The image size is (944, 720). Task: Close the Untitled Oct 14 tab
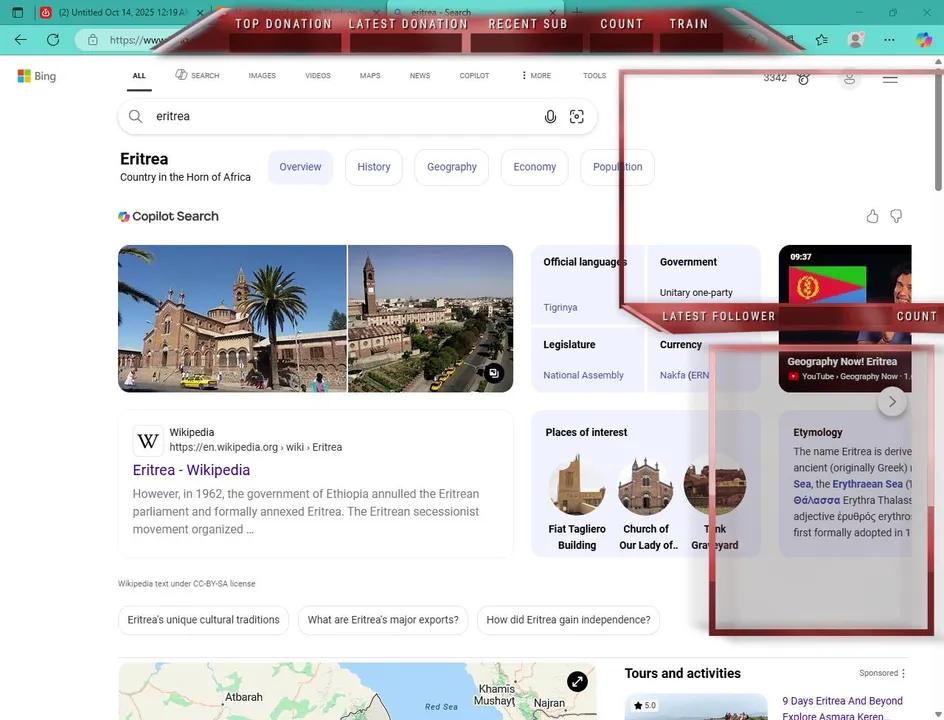coord(200,12)
